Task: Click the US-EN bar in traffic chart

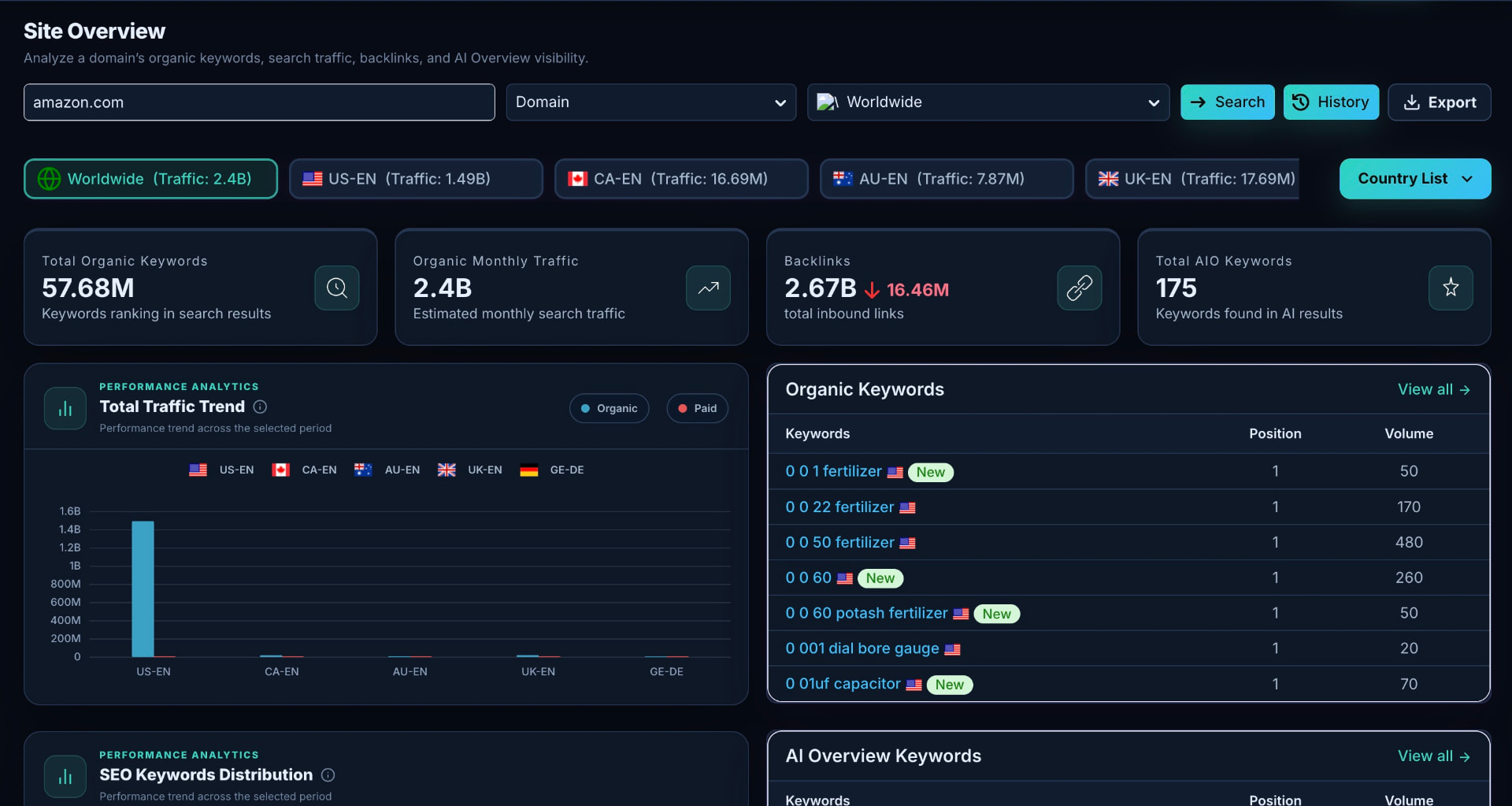Action: point(143,589)
